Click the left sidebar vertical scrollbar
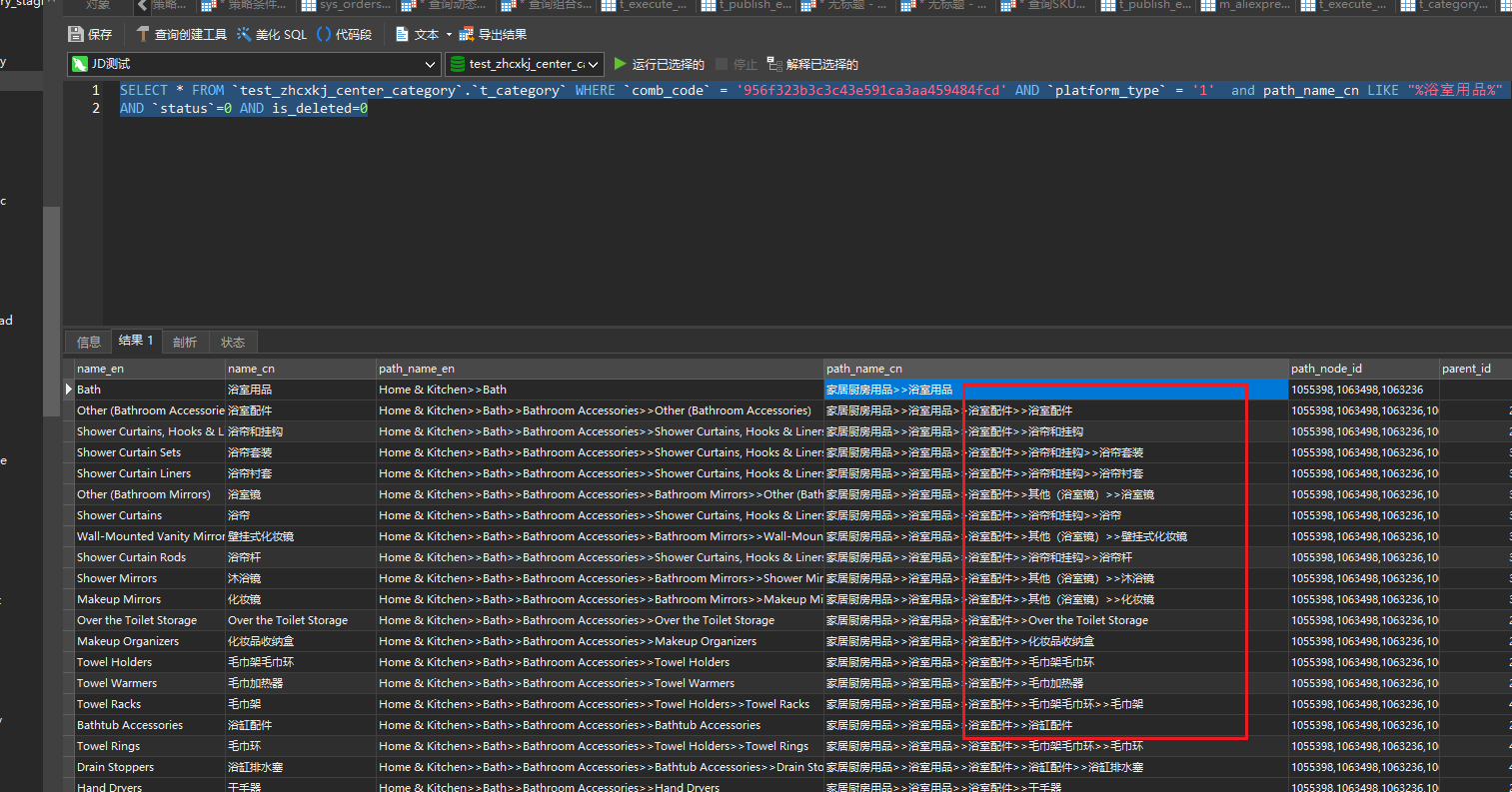Viewport: 1512px width, 792px height. click(51, 310)
